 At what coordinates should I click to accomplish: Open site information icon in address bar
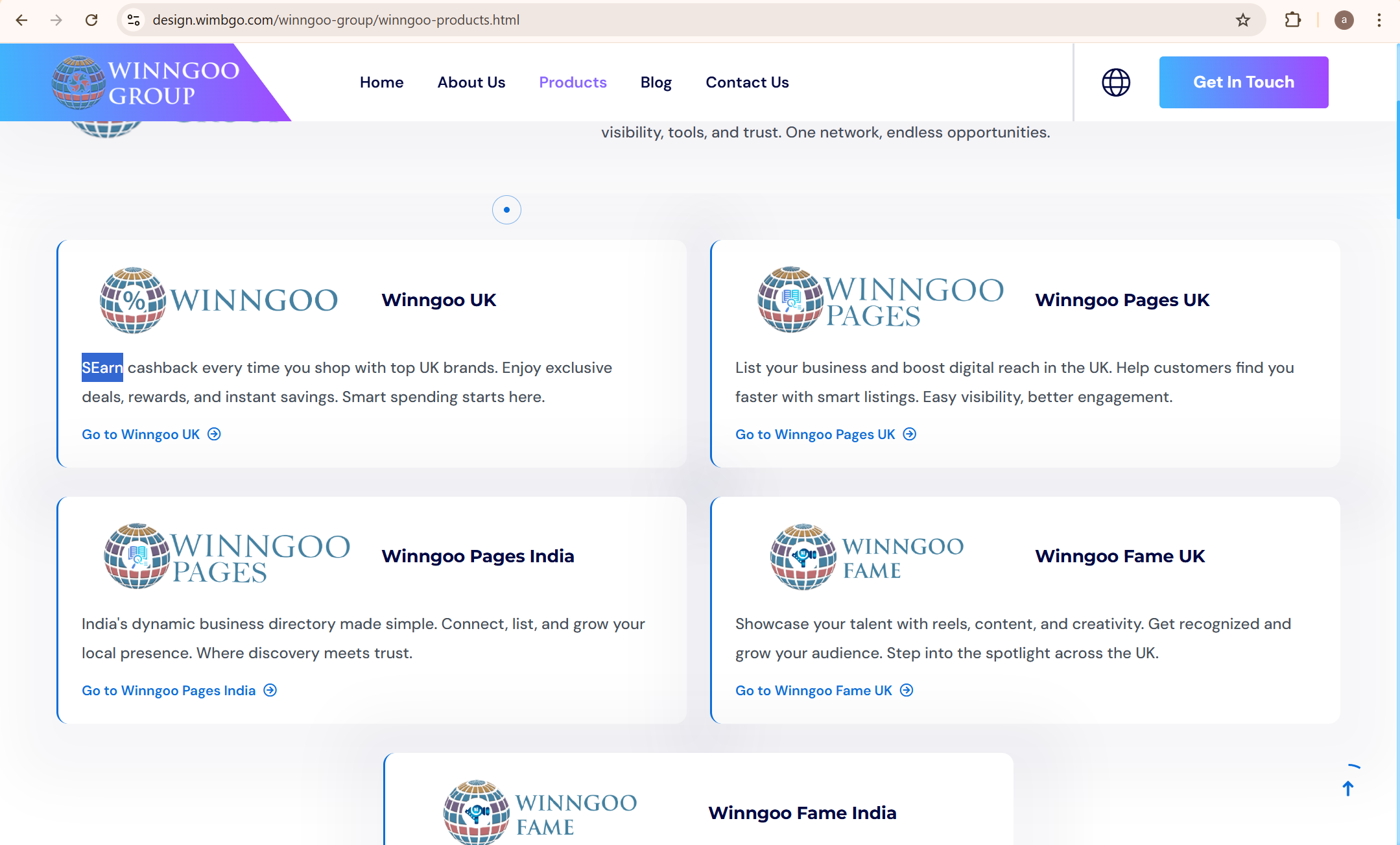[134, 20]
